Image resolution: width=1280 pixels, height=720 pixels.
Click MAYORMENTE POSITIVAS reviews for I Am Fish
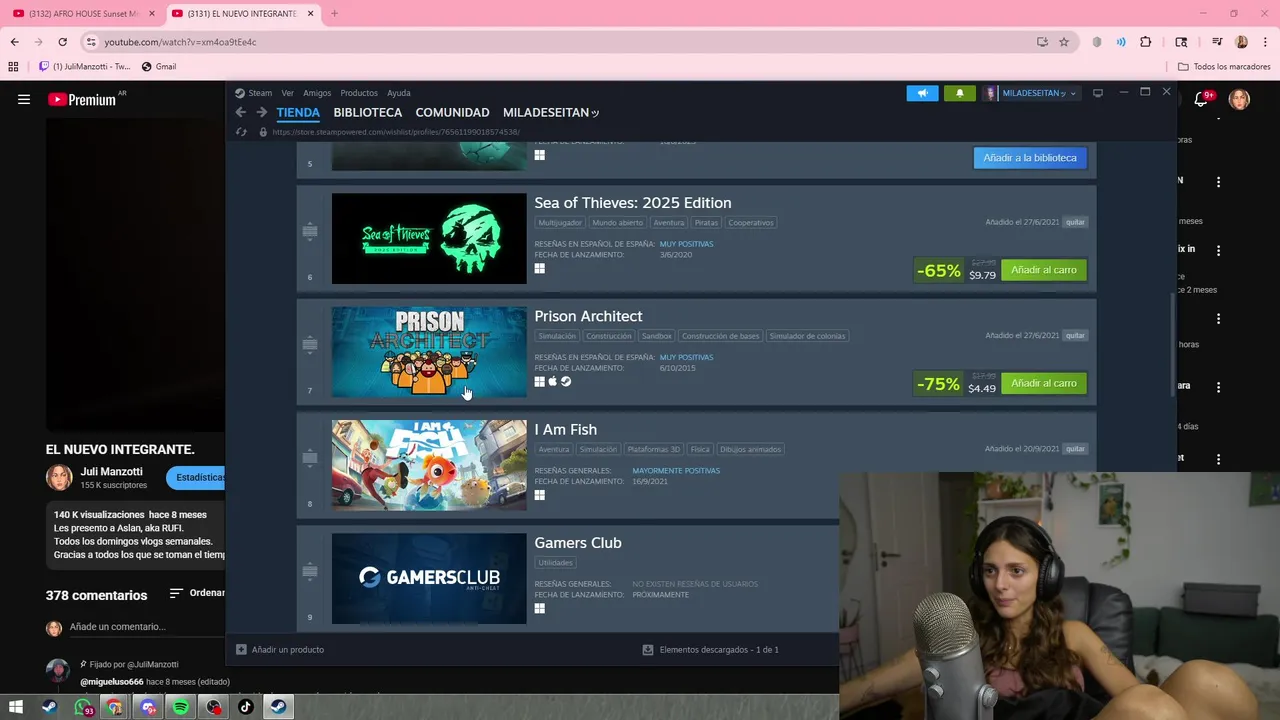[x=676, y=470]
